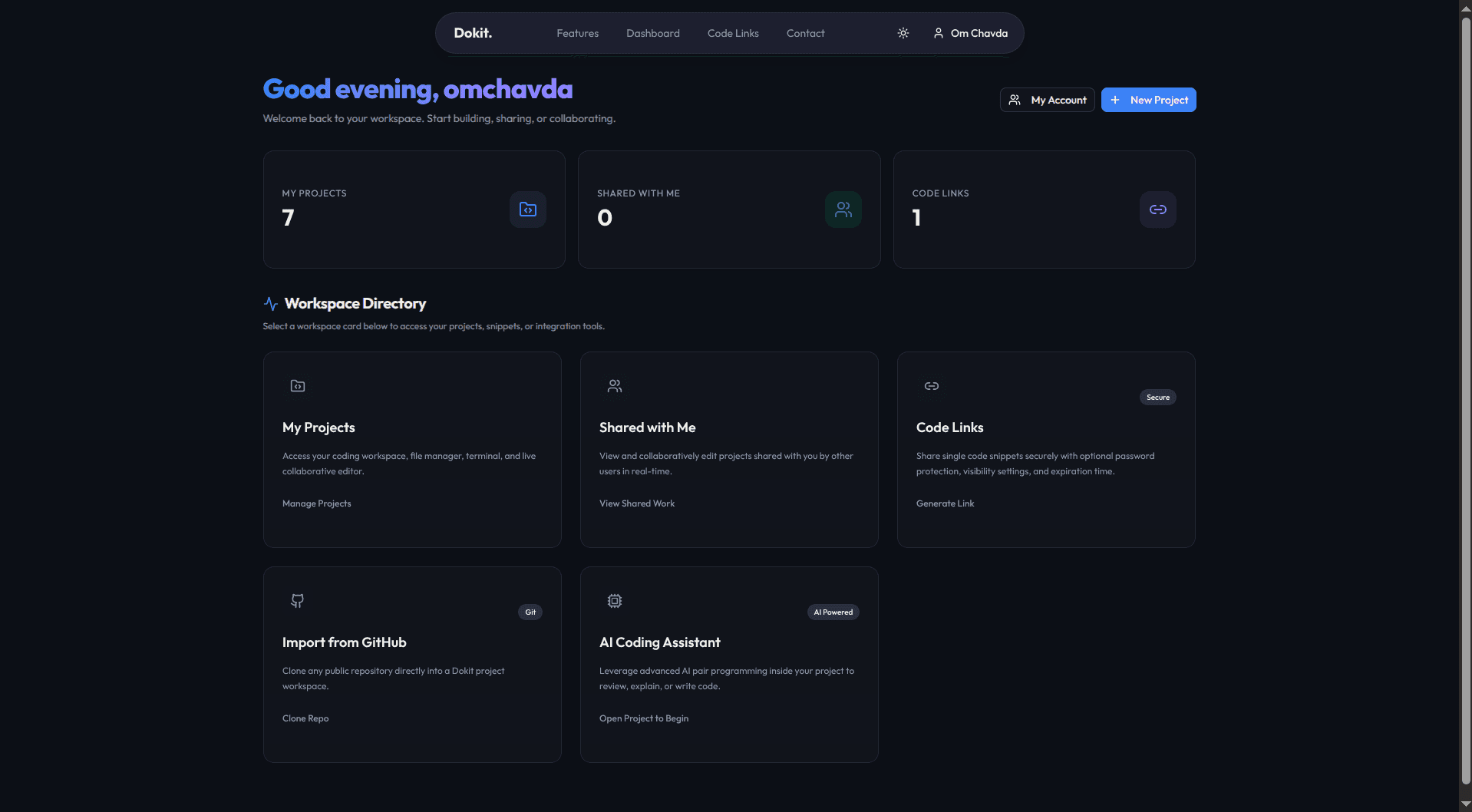Click the users icon on Shared with Me card
Image resolution: width=1472 pixels, height=812 pixels.
tap(615, 386)
